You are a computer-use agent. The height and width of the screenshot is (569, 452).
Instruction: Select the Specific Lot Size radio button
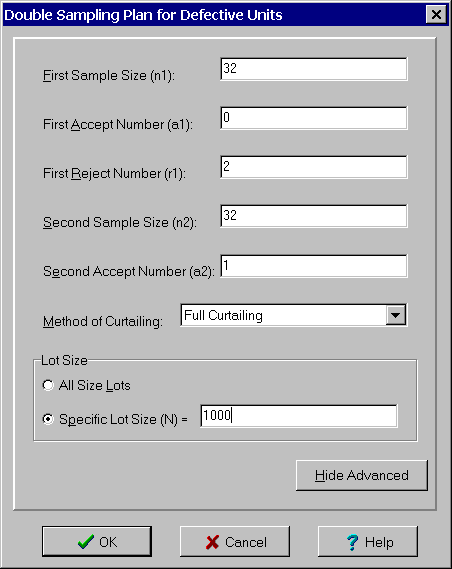tap(48, 419)
